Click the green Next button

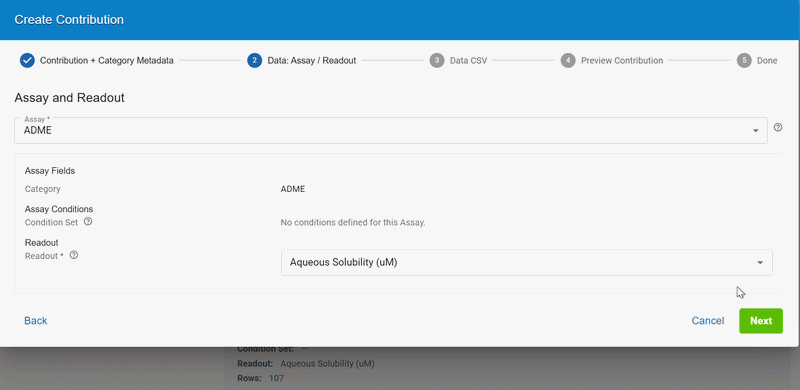(x=761, y=321)
